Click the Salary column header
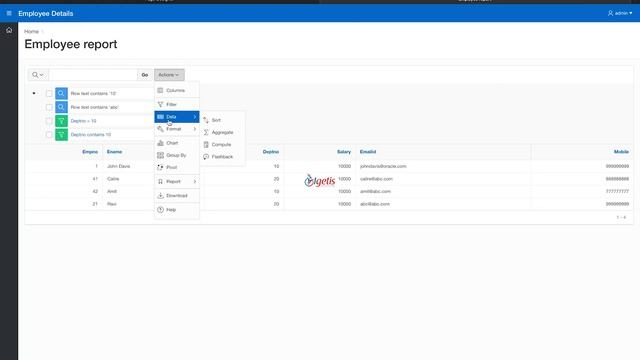 344,151
